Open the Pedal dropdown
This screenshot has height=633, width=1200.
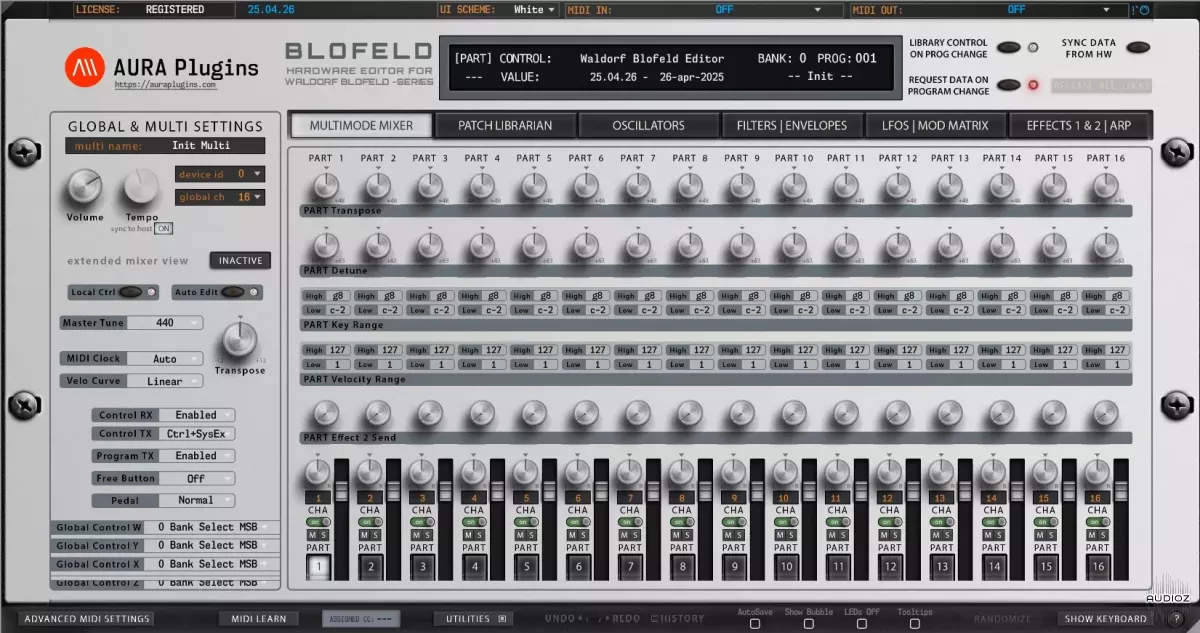click(x=196, y=500)
